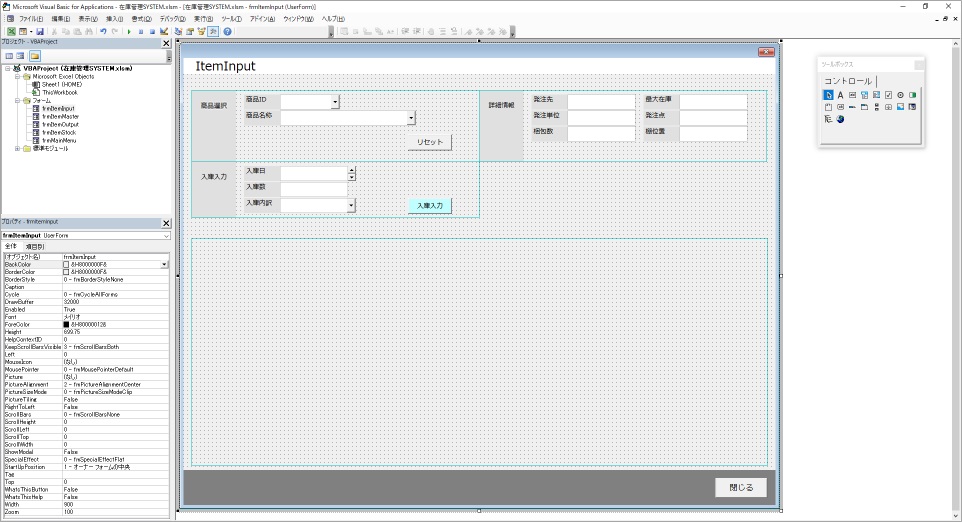The width and height of the screenshot is (962, 522).
Task: Select the web browser globe control in Toolbox
Action: pyautogui.click(x=841, y=119)
